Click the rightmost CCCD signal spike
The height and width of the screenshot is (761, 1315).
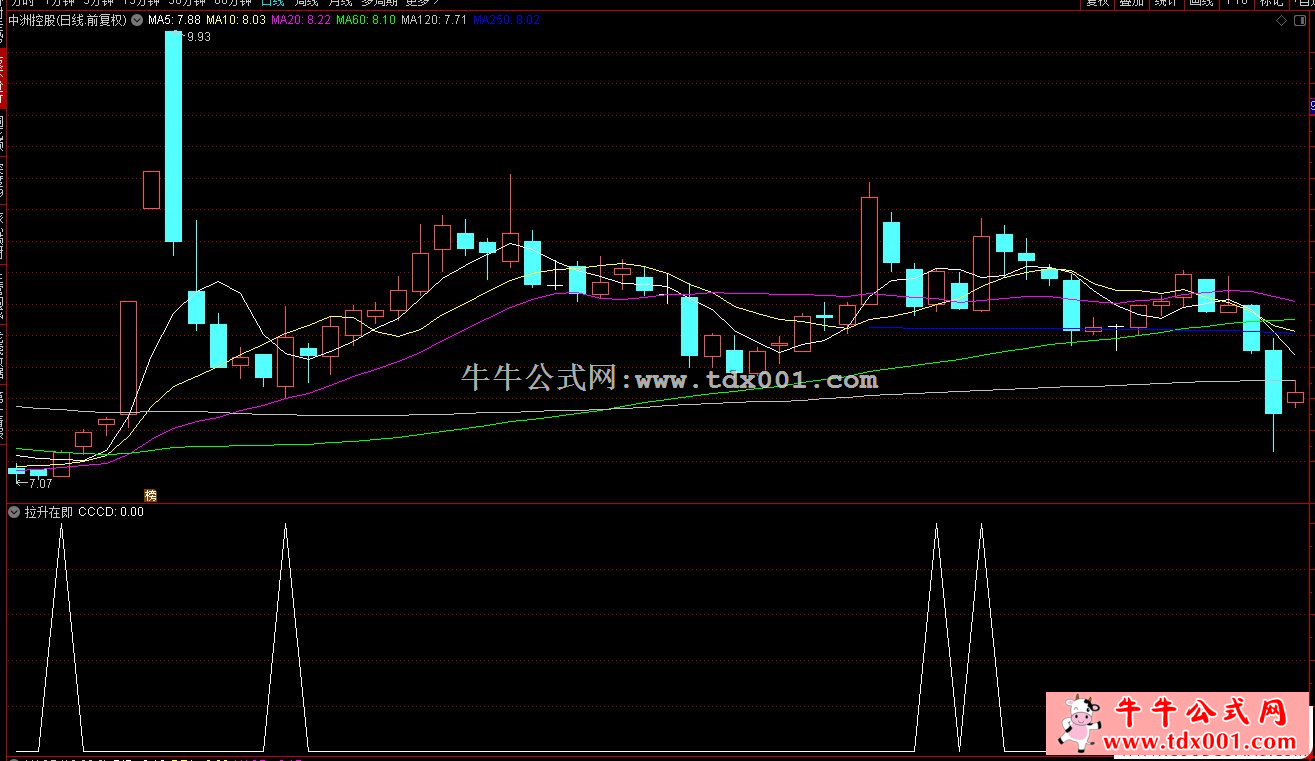click(981, 636)
